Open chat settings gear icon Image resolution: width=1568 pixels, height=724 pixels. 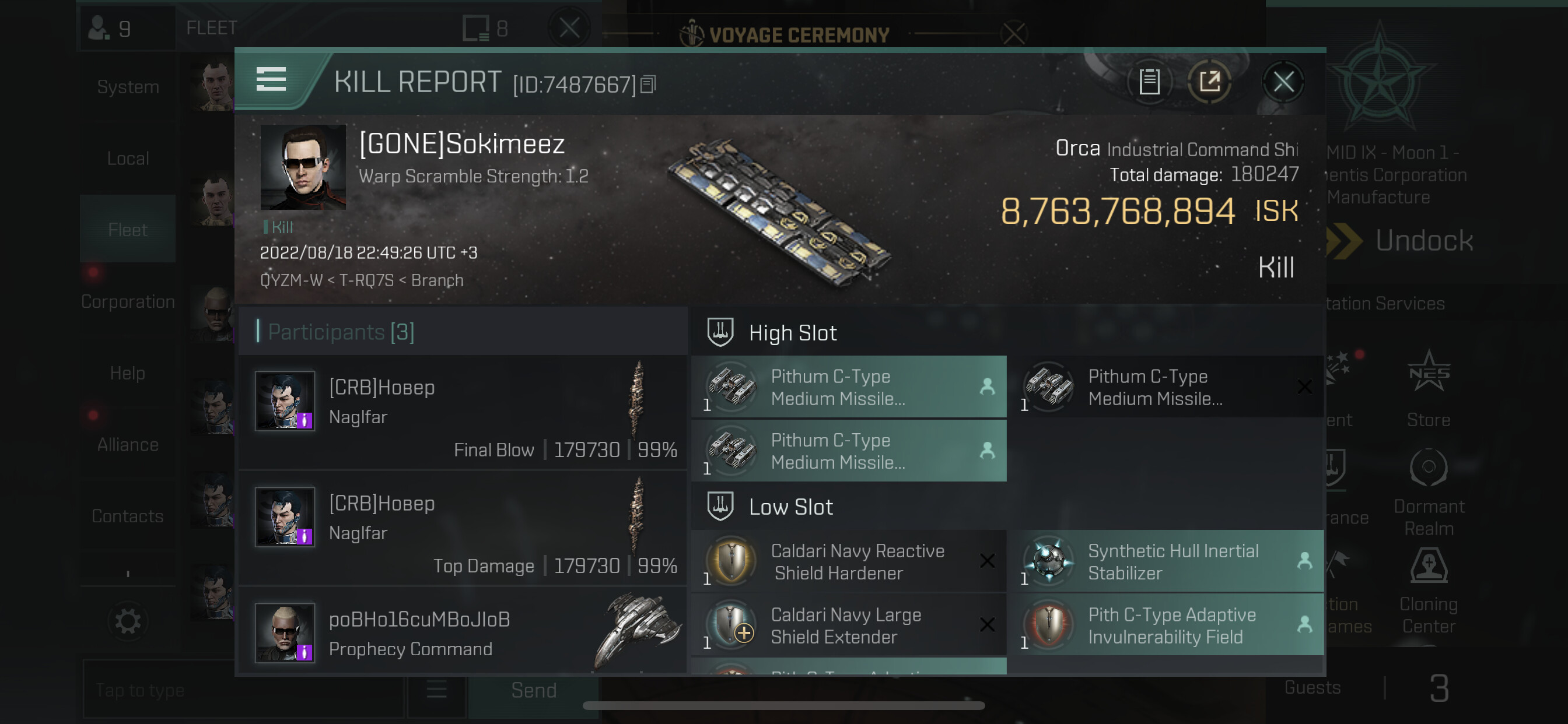pos(128,621)
